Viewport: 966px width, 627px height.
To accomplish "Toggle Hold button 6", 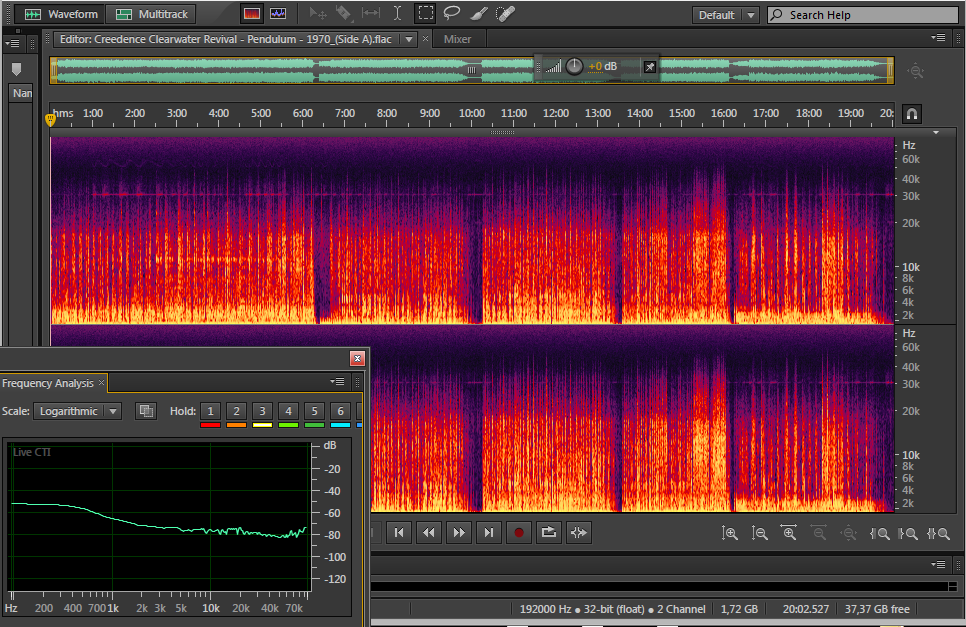I will pyautogui.click(x=340, y=411).
